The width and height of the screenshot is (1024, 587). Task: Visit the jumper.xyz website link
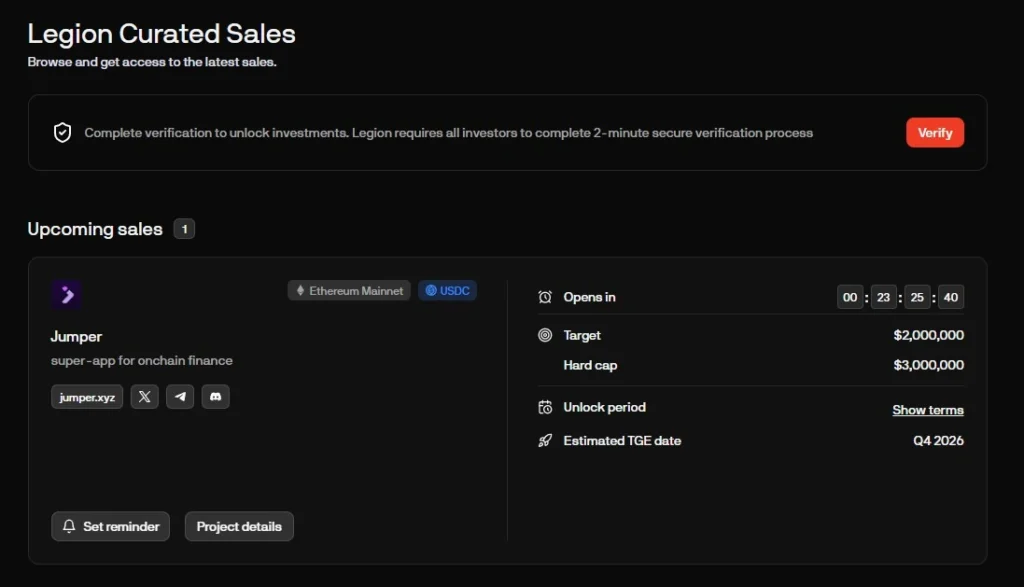coord(87,397)
